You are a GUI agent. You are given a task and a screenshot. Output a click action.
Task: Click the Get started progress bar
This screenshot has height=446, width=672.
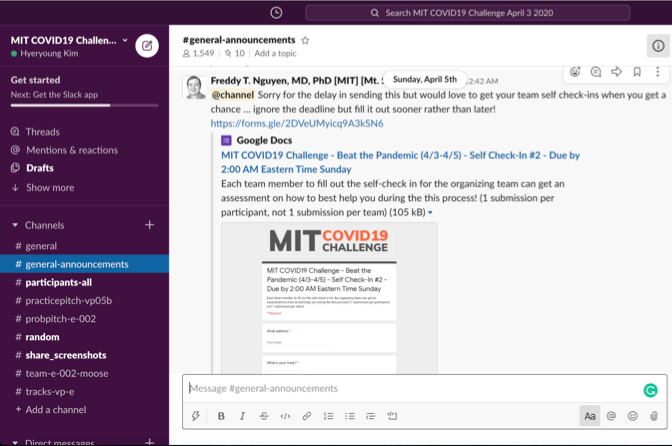(60, 104)
